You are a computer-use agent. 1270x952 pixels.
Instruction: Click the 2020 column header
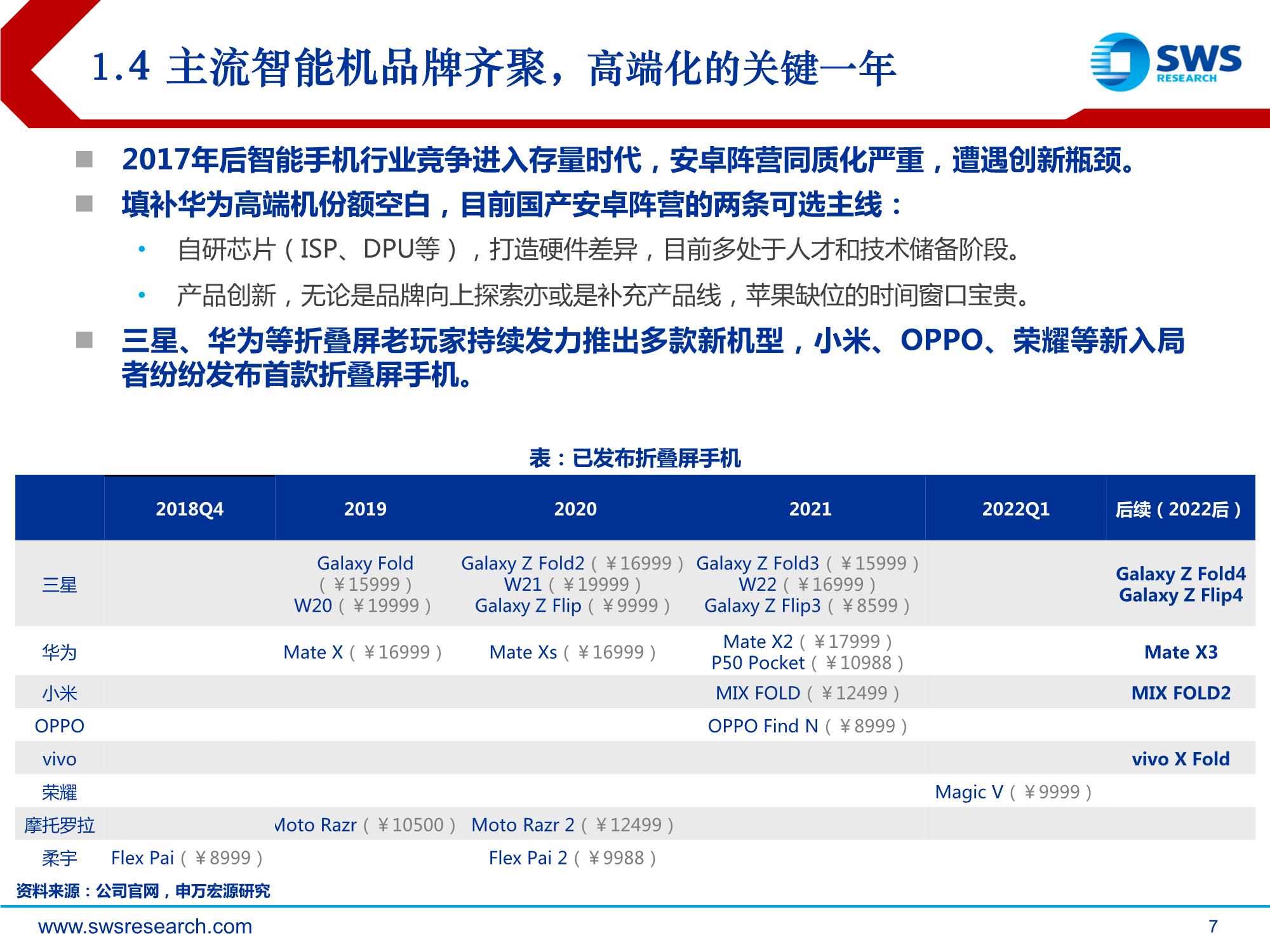coord(575,508)
